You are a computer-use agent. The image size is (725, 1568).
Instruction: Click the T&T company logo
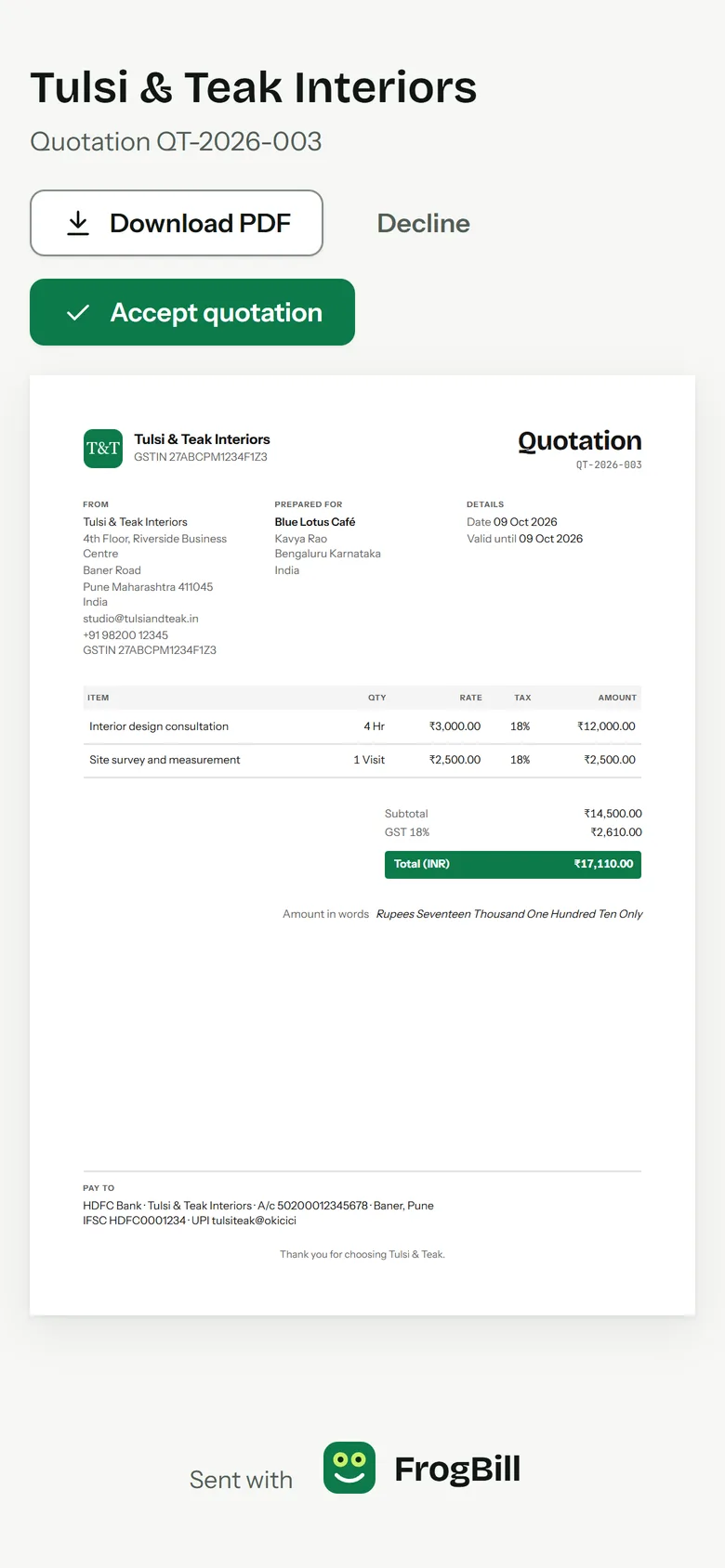click(x=103, y=448)
